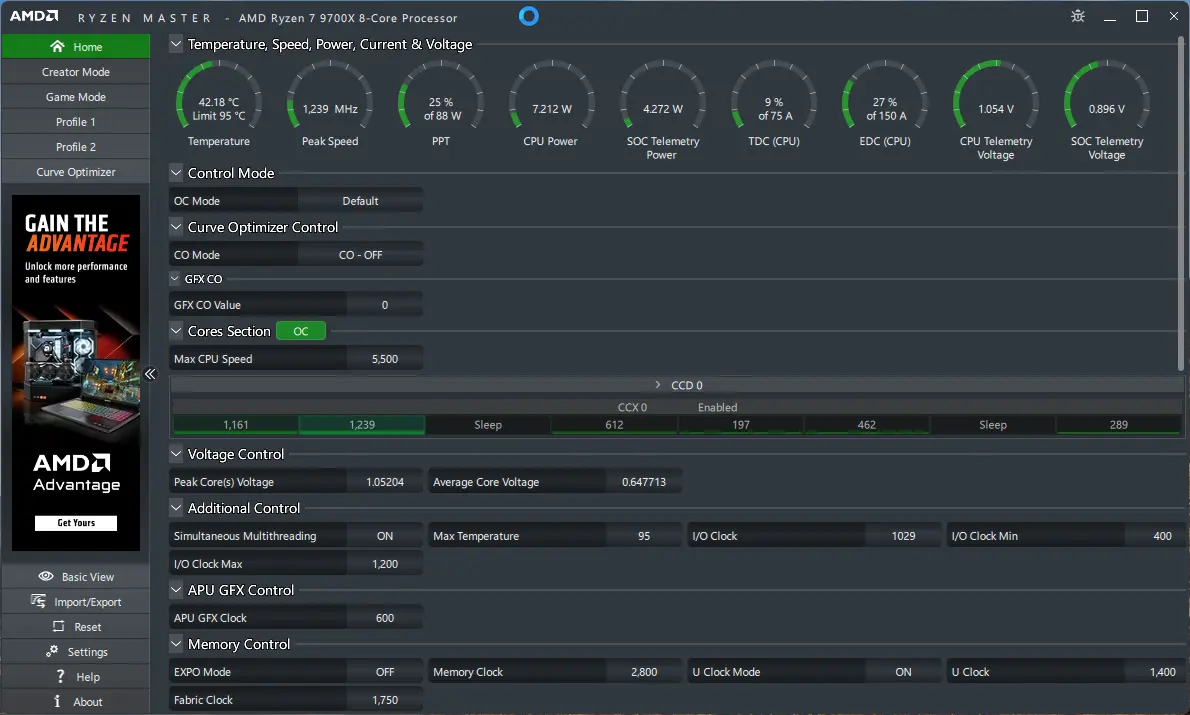Open Import/Export
This screenshot has width=1190, height=715.
76,601
